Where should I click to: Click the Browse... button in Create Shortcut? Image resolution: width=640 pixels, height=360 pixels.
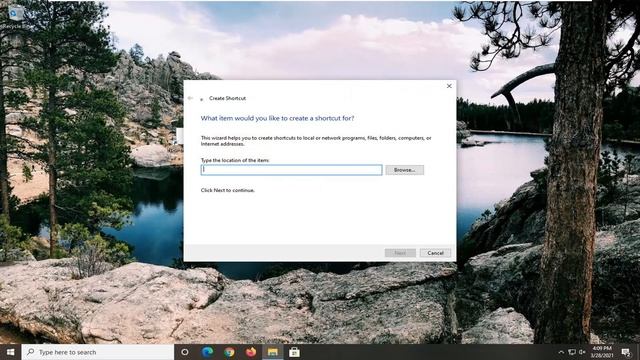click(404, 170)
